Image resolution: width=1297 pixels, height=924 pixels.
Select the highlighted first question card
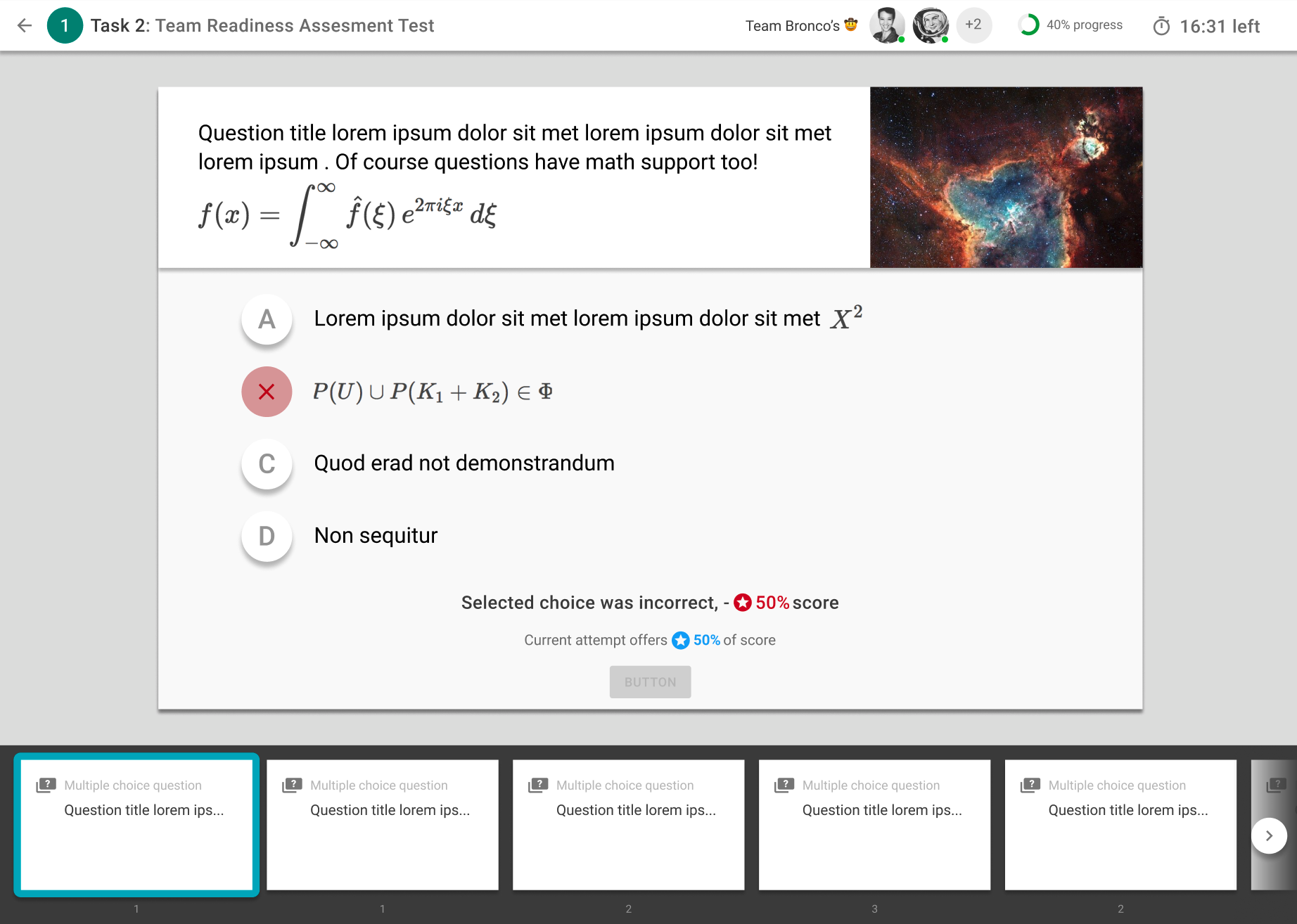coord(136,825)
